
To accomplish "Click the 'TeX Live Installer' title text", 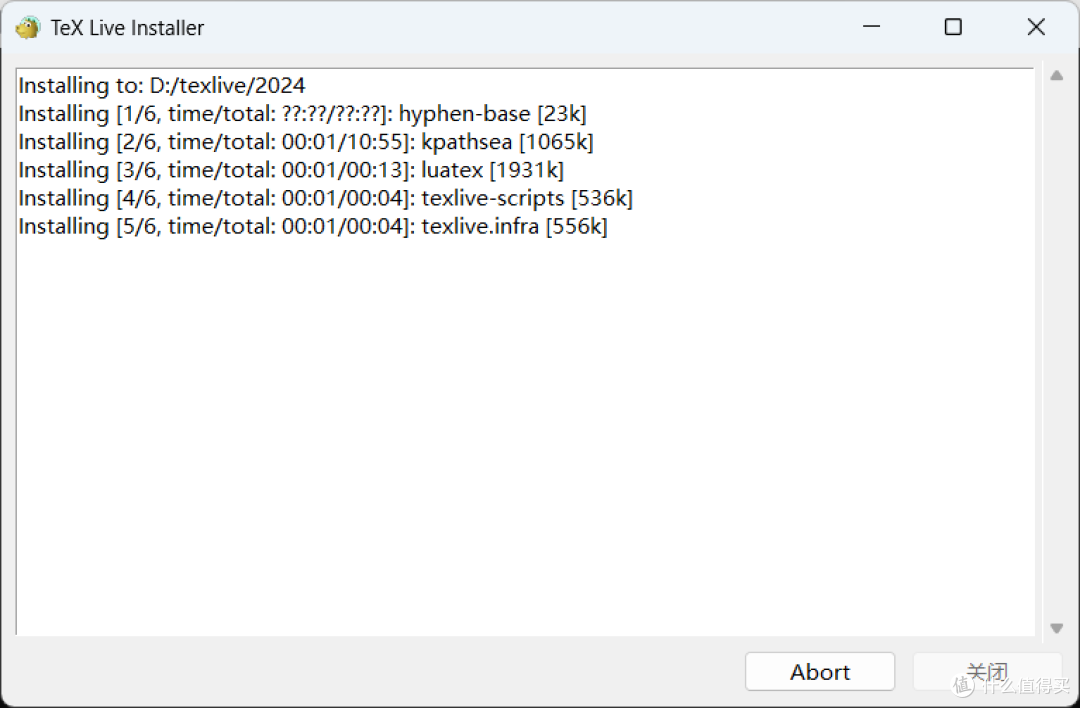I will 127,28.
